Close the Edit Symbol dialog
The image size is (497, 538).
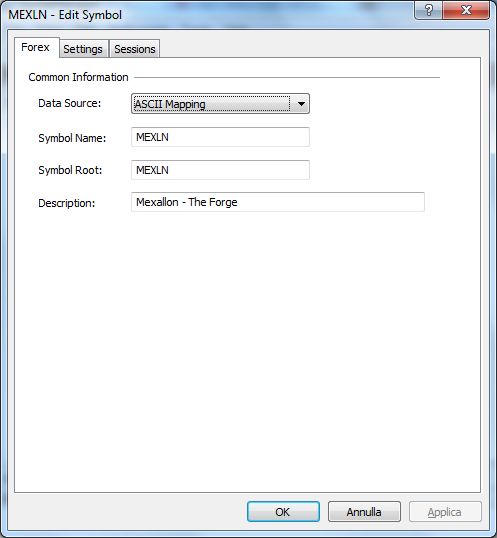[x=466, y=10]
